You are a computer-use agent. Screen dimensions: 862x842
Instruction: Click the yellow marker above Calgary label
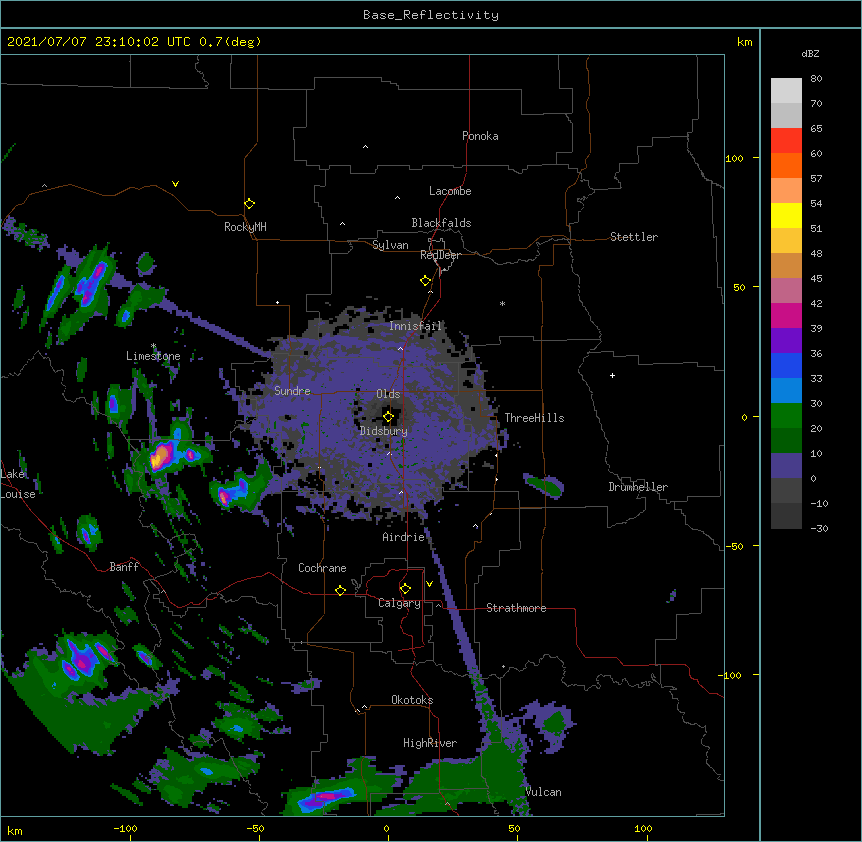click(x=405, y=589)
